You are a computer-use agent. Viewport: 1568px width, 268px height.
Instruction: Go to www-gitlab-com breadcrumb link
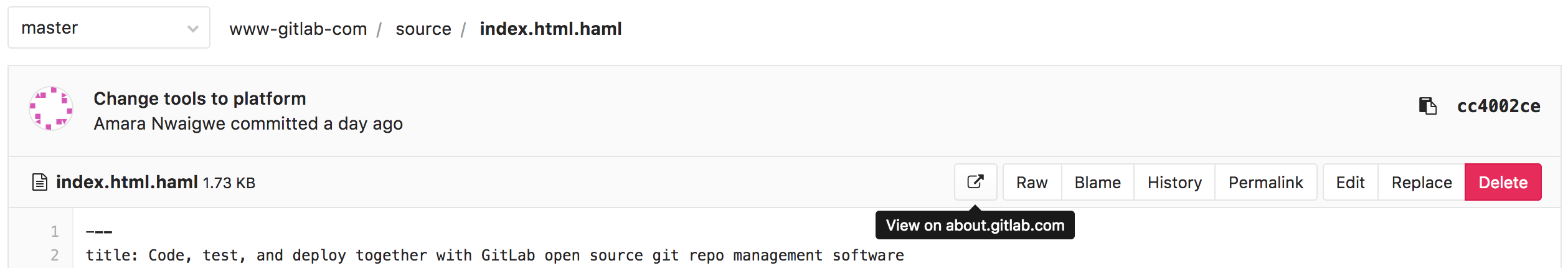[x=298, y=29]
